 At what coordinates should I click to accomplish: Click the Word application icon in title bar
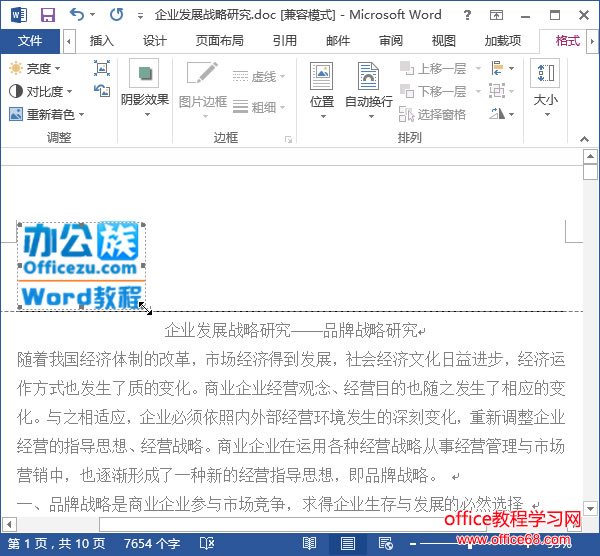[x=19, y=15]
